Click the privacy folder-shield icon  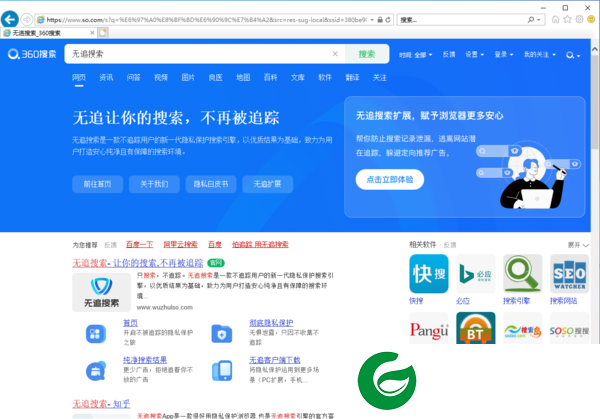click(x=222, y=334)
